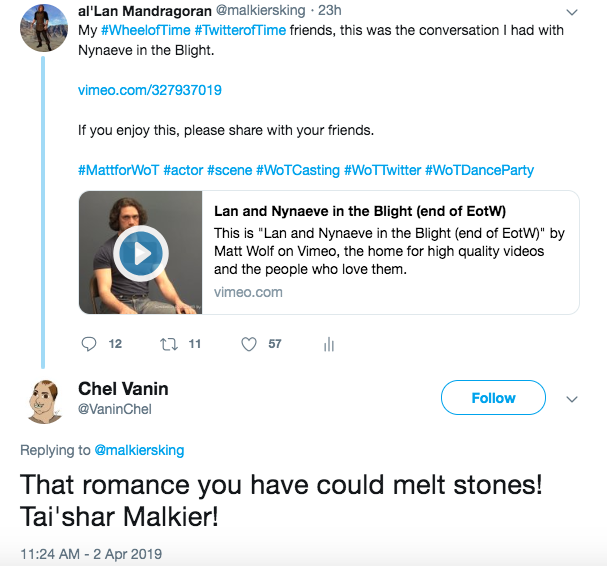Click Chel Vanin's cartoon avatar
Viewport: 607px width, 566px height.
(45, 398)
